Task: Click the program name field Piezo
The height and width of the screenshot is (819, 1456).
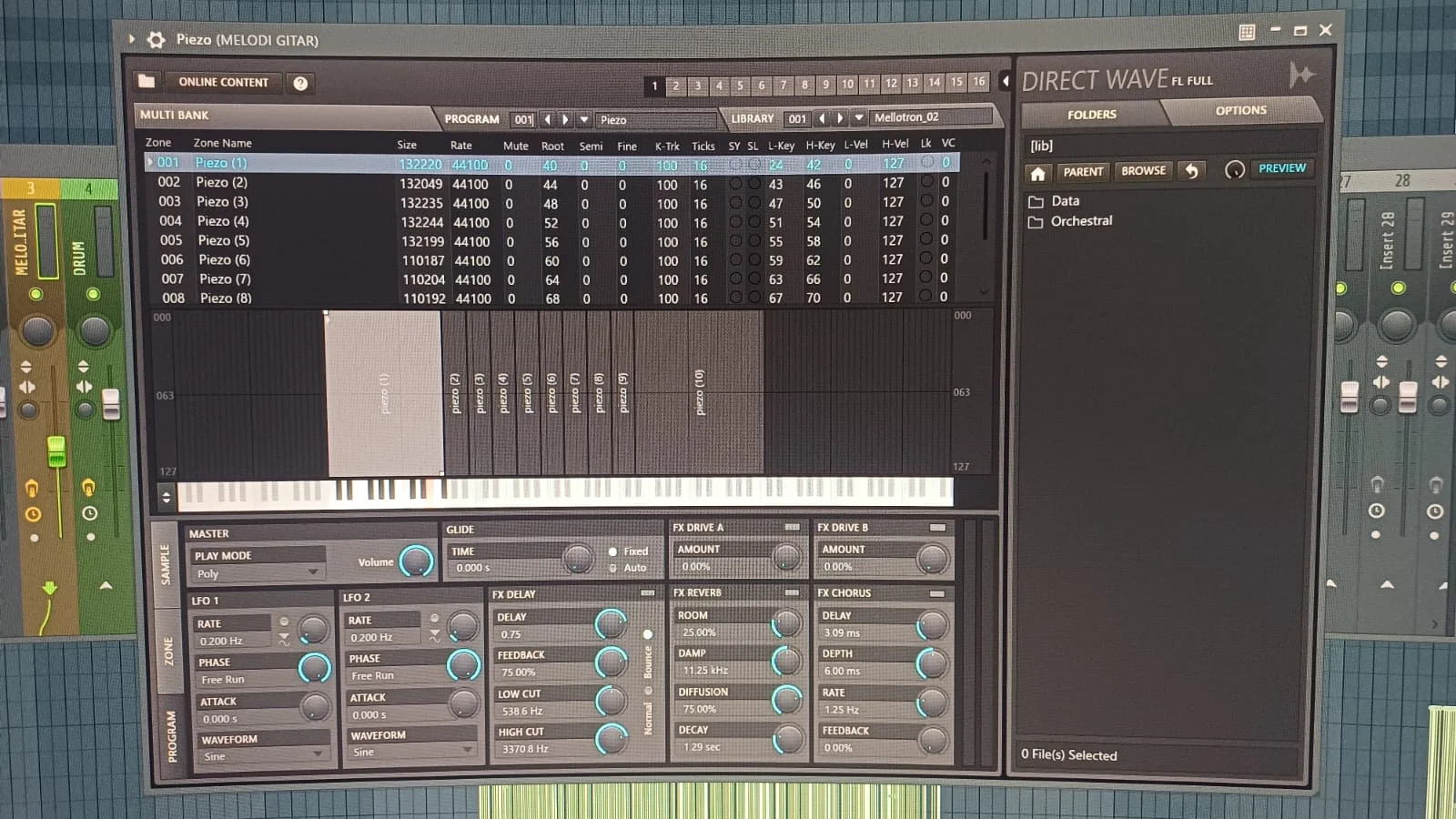Action: pyautogui.click(x=655, y=120)
